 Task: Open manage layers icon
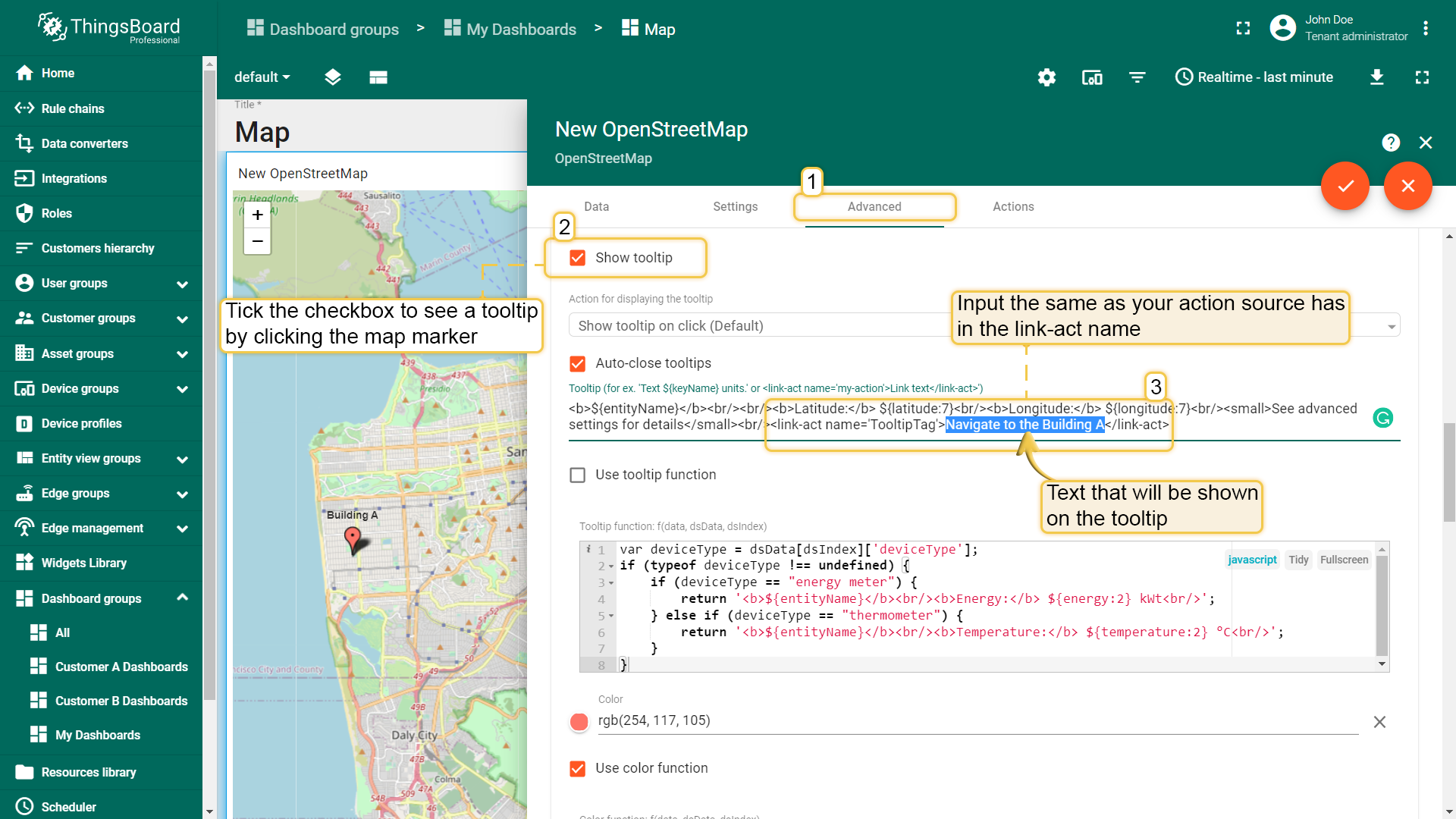[x=332, y=77]
